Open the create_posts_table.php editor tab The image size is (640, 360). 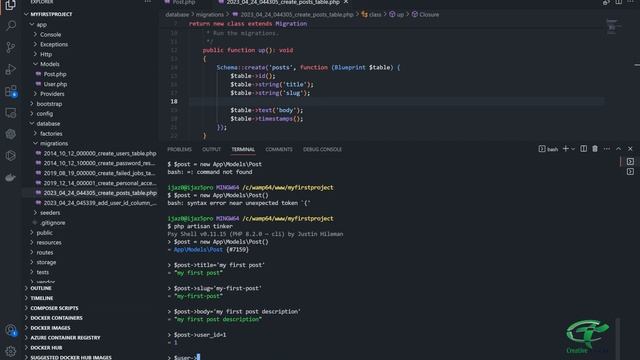[283, 2]
